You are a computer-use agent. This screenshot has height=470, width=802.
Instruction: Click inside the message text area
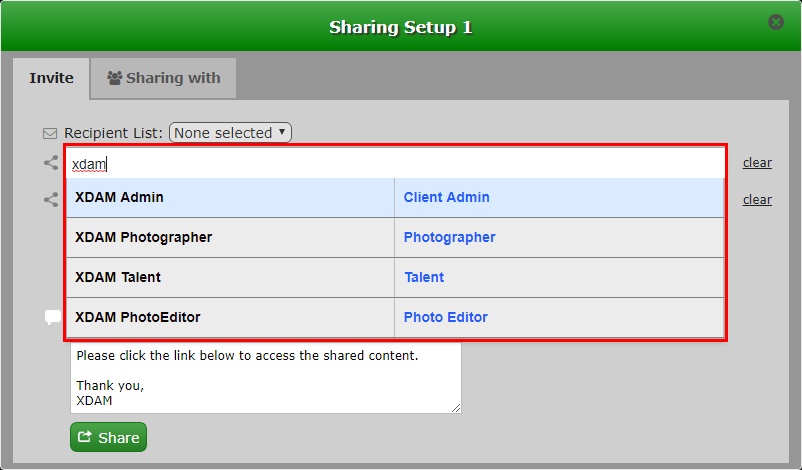pyautogui.click(x=265, y=378)
